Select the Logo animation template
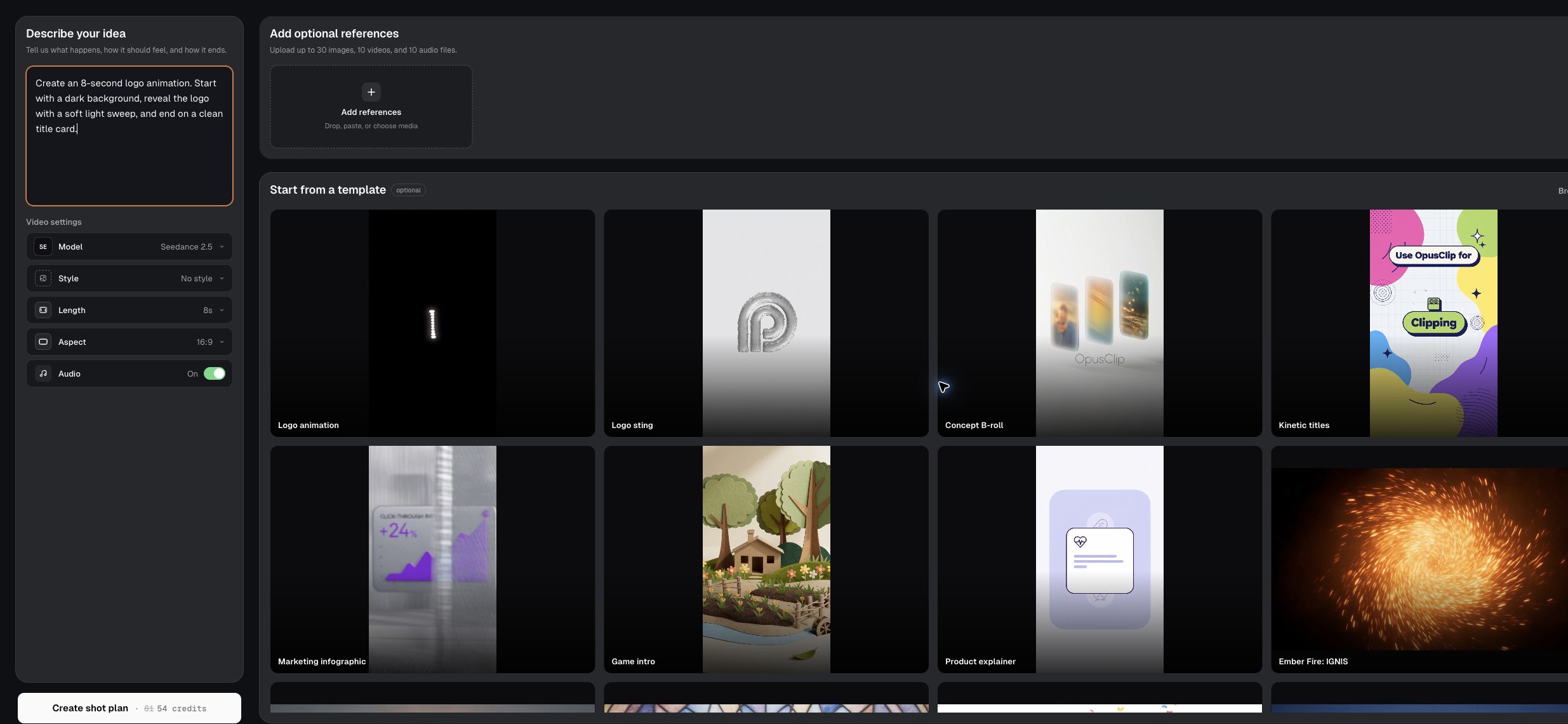Screen dimensions: 1568x724 [x=433, y=323]
